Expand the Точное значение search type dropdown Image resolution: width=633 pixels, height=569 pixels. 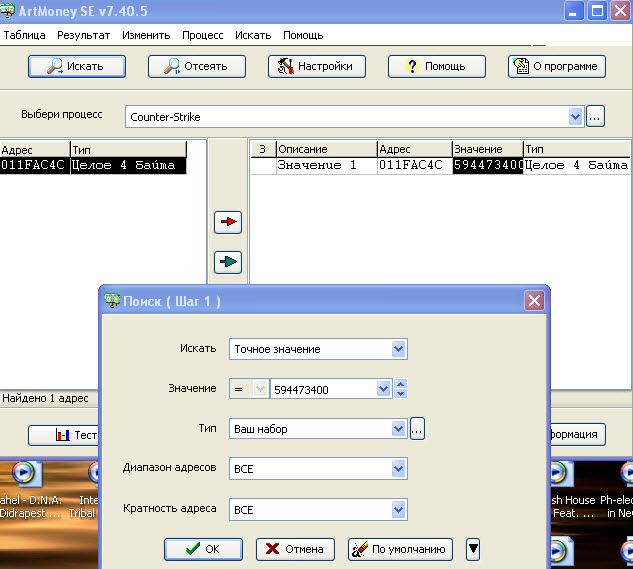pyautogui.click(x=398, y=349)
